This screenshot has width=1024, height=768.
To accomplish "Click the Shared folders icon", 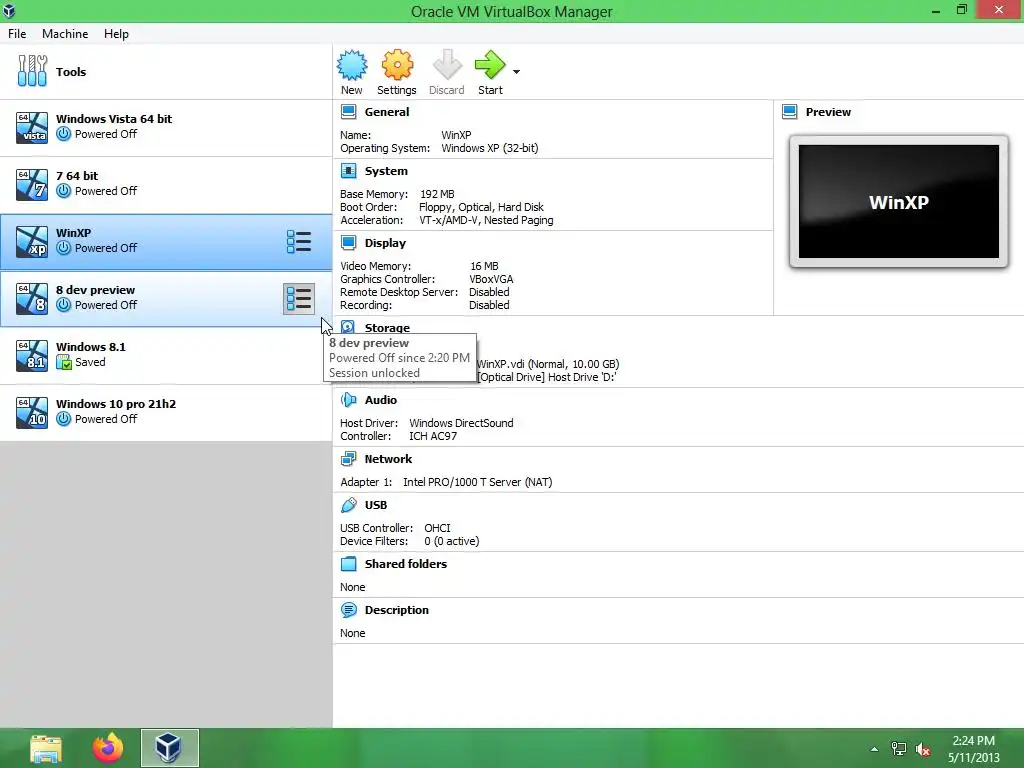I will pos(349,564).
